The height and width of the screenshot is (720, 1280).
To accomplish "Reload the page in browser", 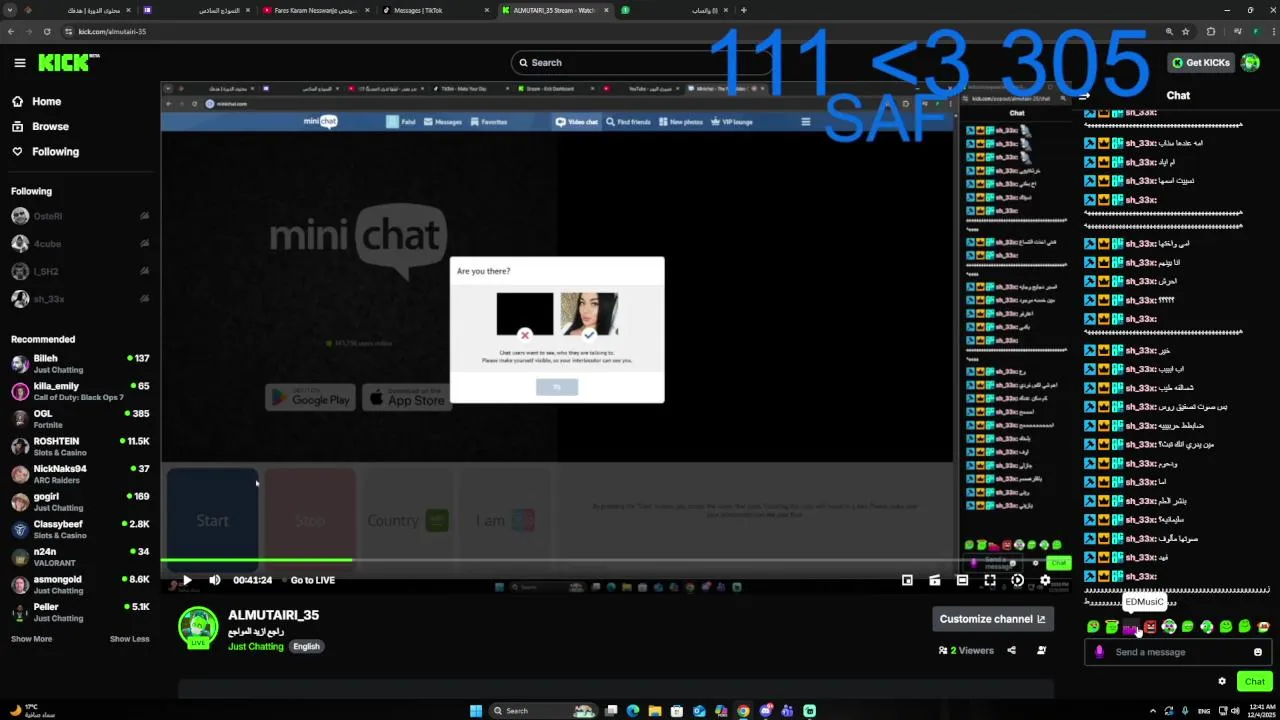I will coord(47,31).
